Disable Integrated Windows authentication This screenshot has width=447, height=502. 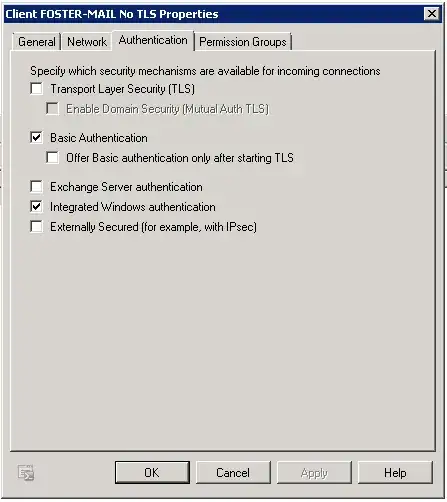coord(36,207)
